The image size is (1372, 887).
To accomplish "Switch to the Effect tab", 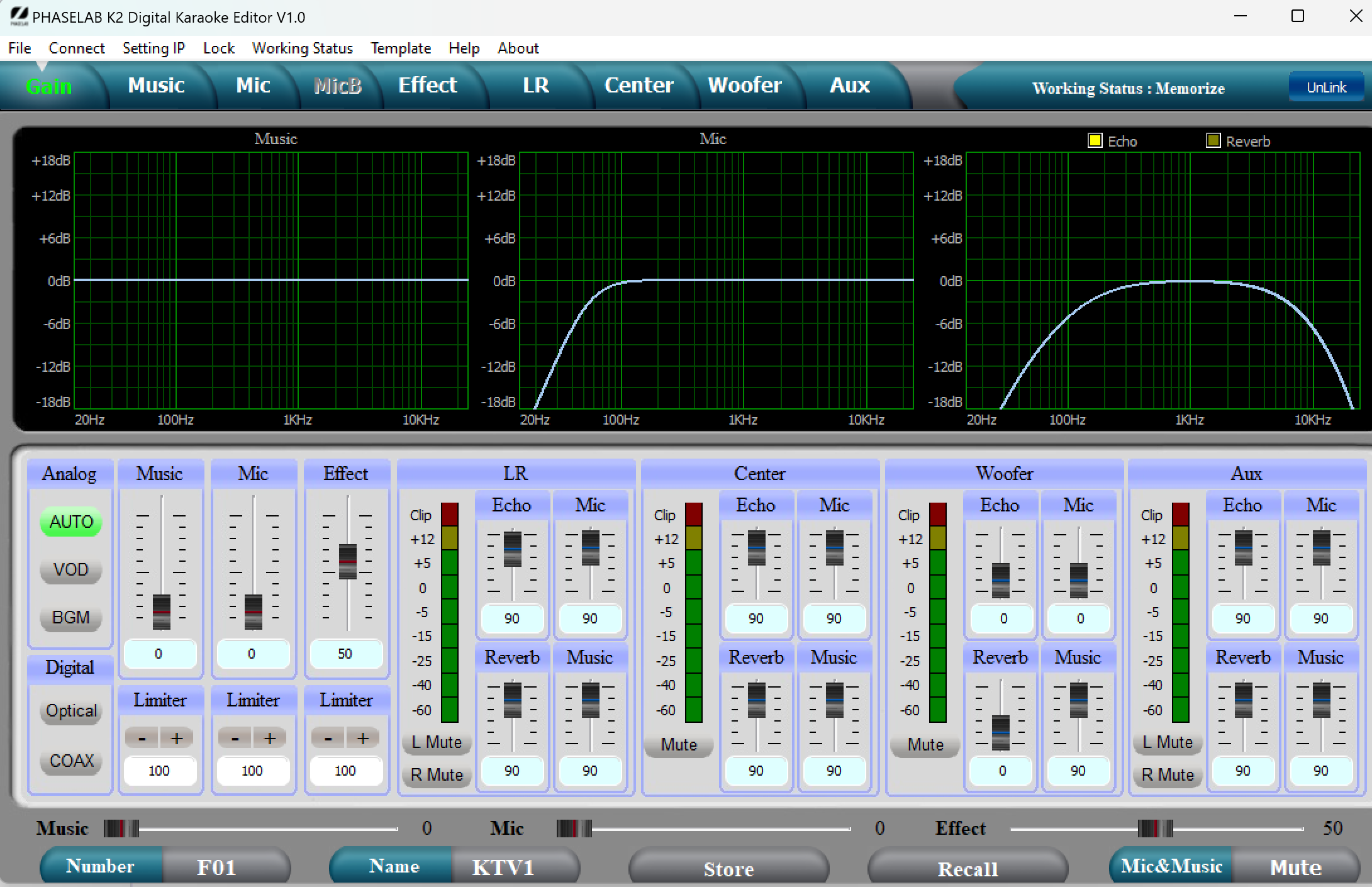I will [x=427, y=86].
